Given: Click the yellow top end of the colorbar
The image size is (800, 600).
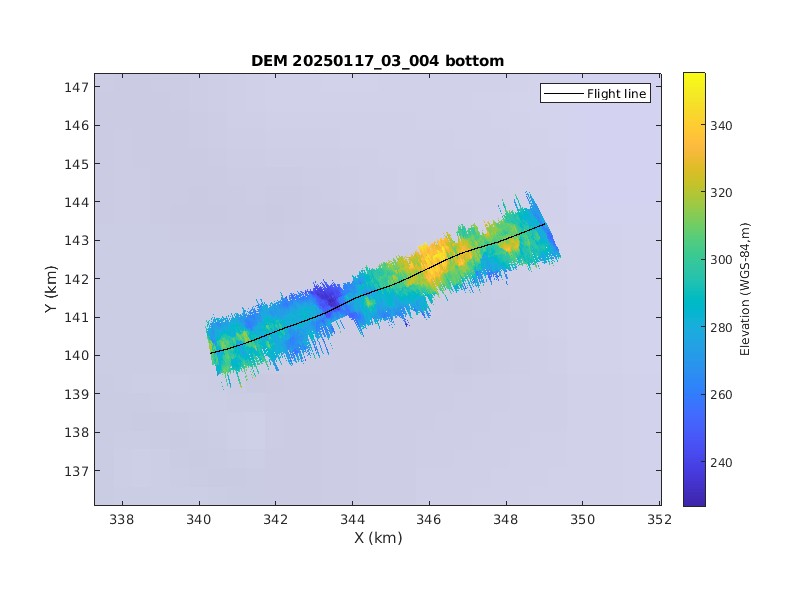Looking at the screenshot, I should pyautogui.click(x=694, y=76).
